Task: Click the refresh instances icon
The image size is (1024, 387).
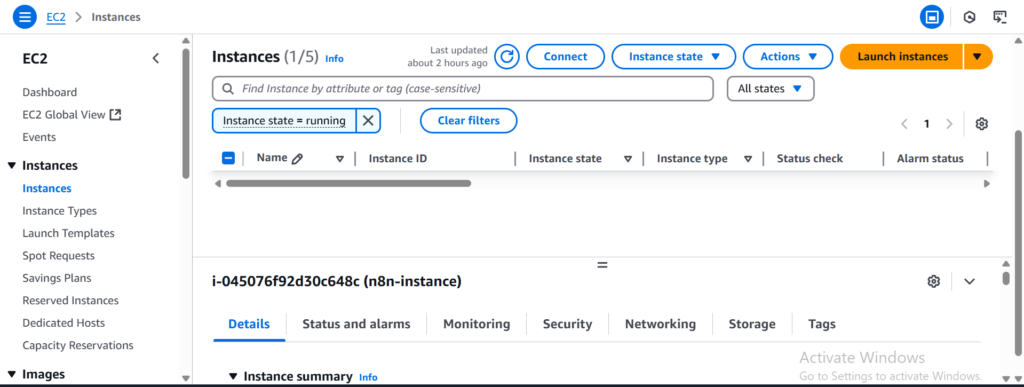Action: pyautogui.click(x=507, y=57)
